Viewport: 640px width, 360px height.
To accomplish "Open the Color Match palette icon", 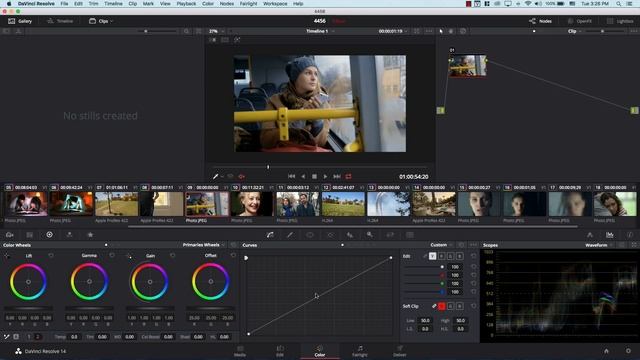I will (x=29, y=235).
